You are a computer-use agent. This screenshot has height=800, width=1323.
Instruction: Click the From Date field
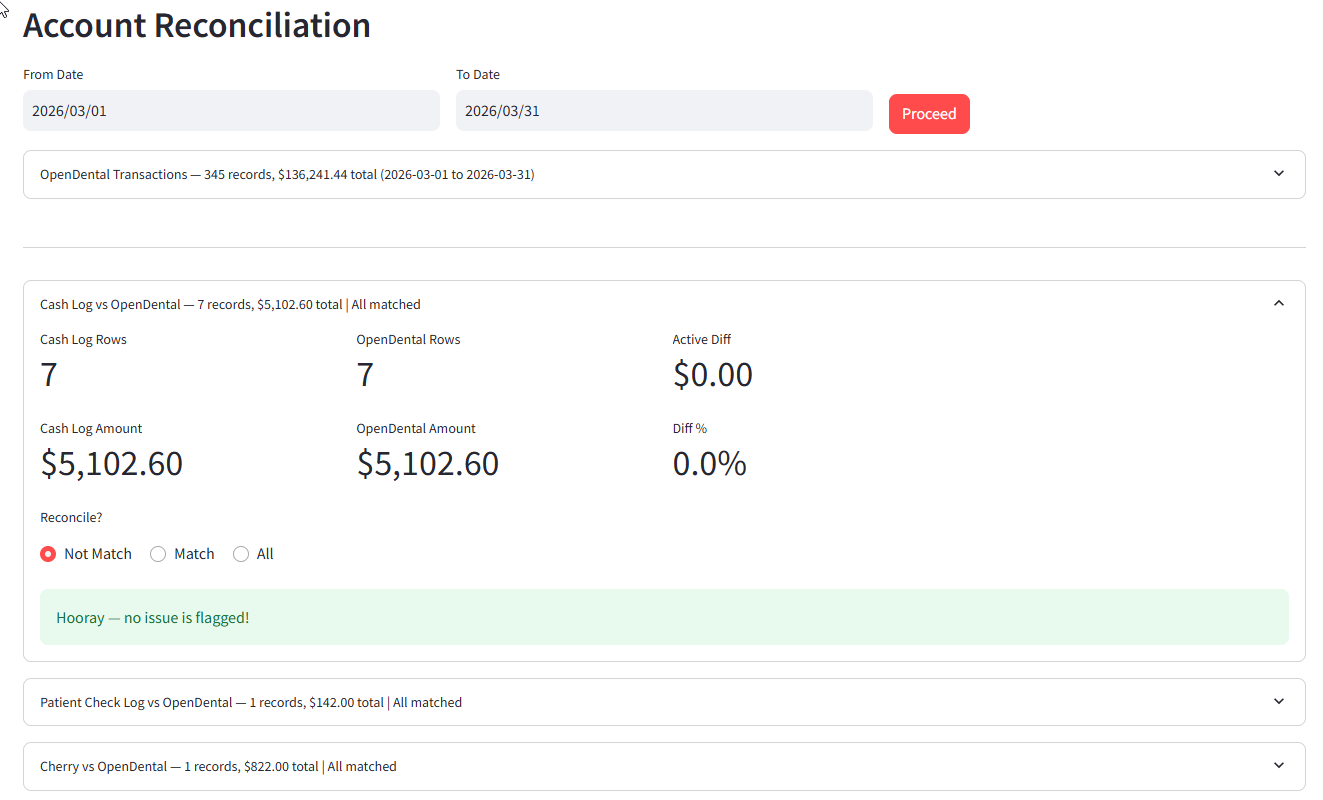[231, 110]
